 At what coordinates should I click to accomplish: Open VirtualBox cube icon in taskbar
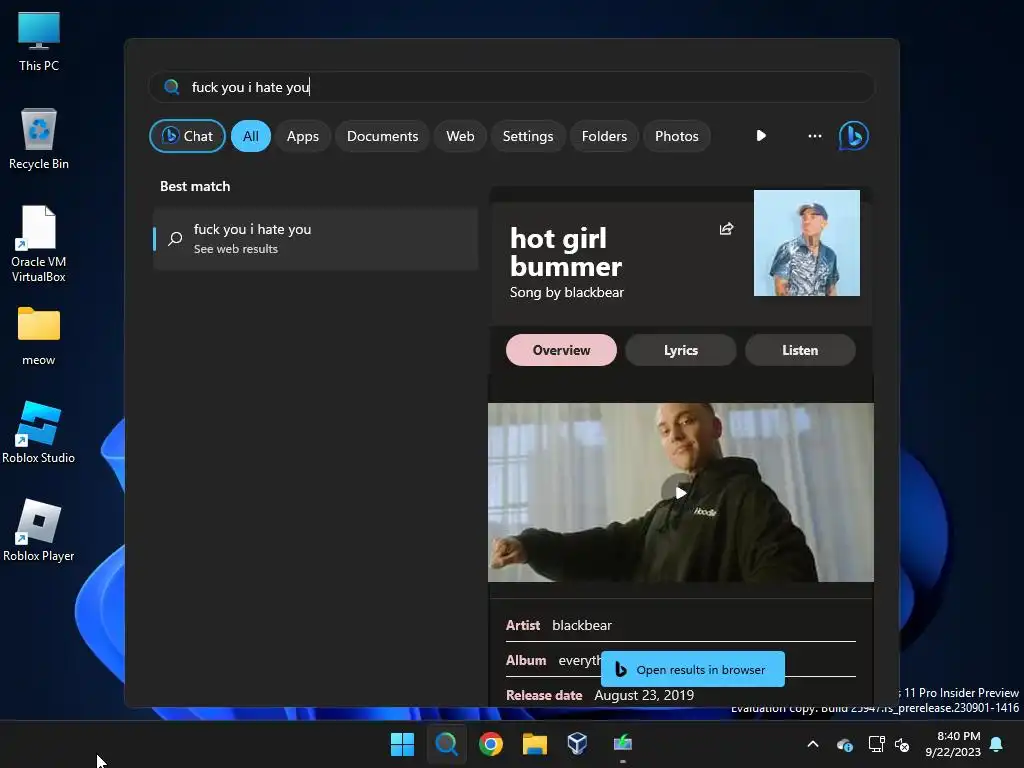tap(577, 744)
